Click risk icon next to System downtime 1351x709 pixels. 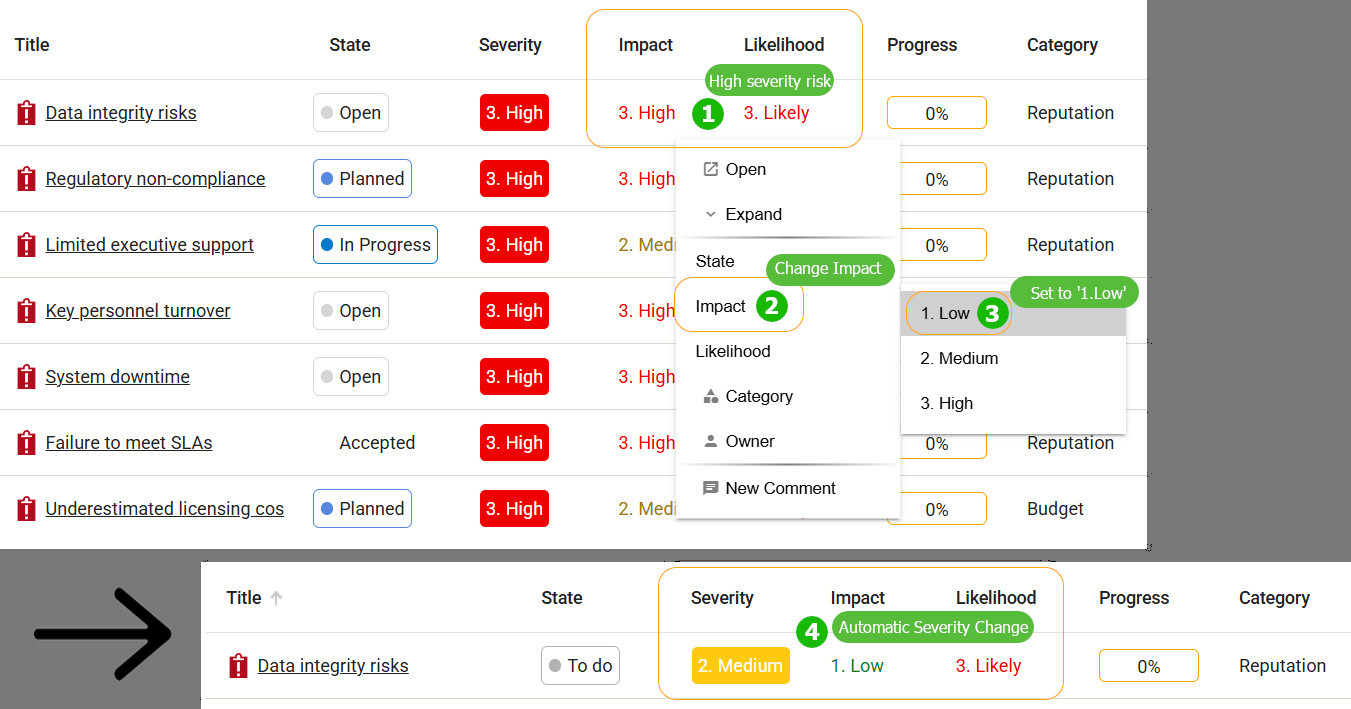26,377
